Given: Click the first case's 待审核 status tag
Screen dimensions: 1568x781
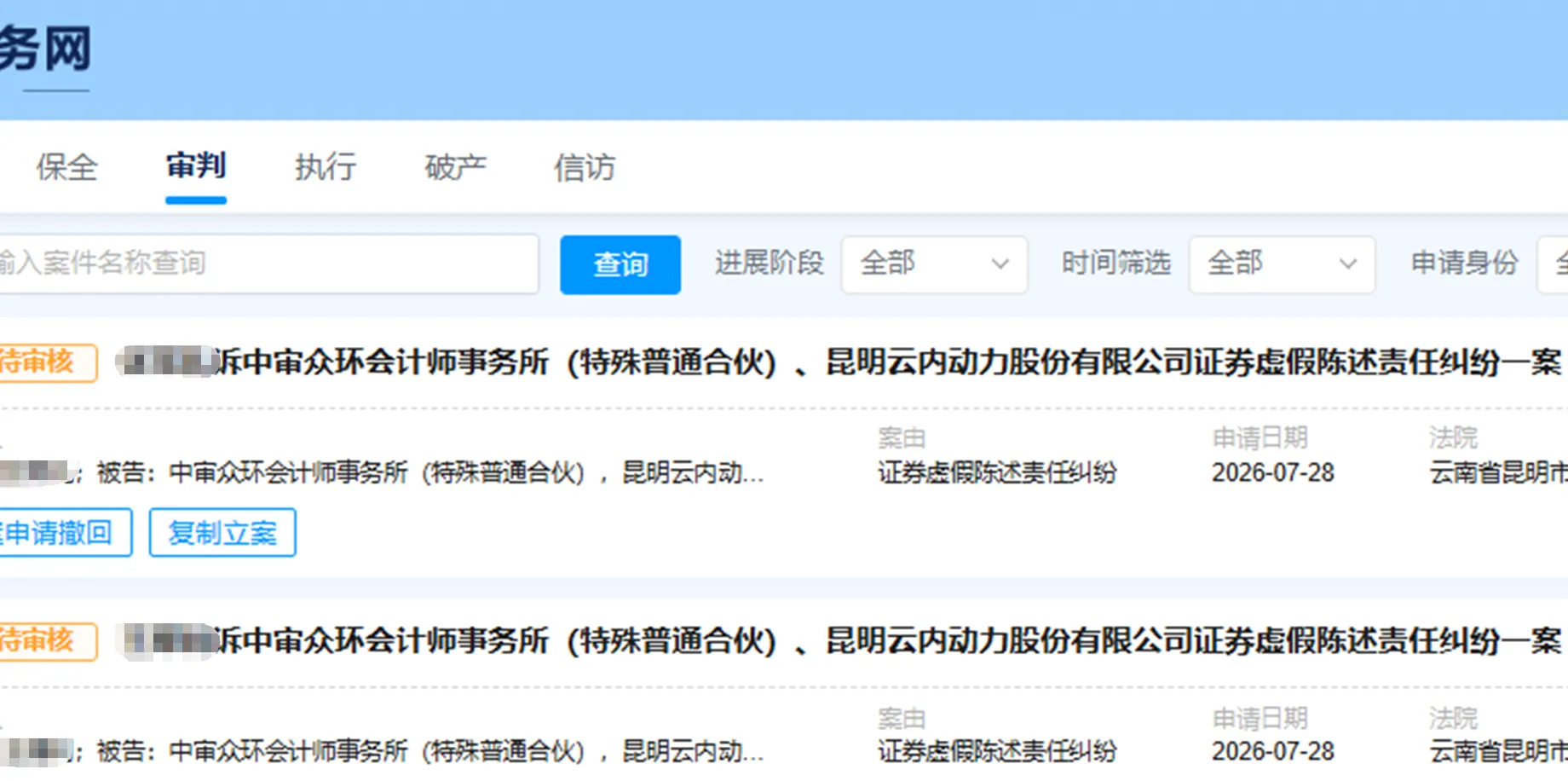Looking at the screenshot, I should [48, 362].
